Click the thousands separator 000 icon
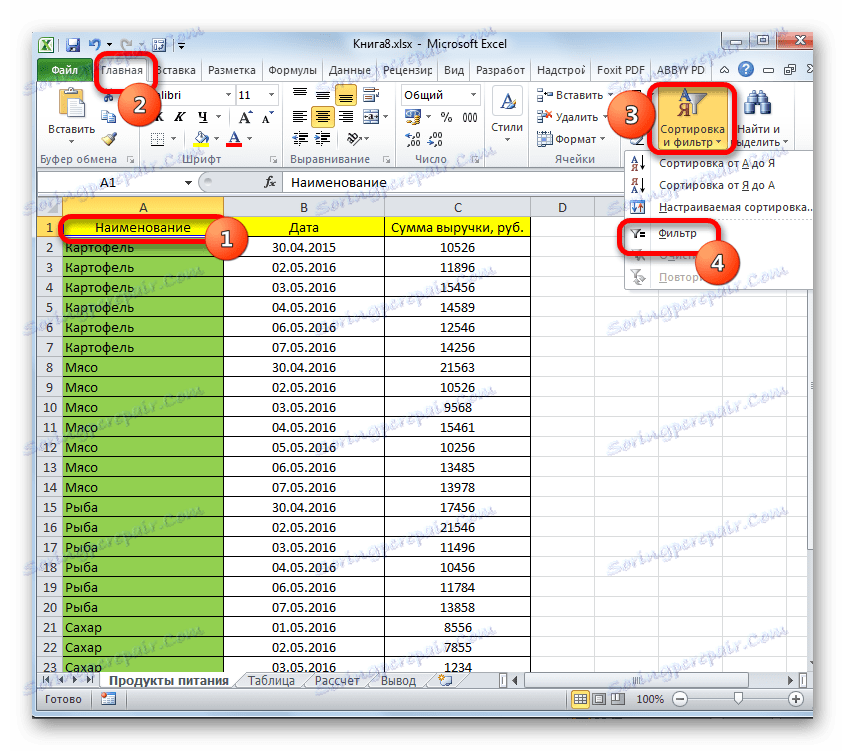The width and height of the screenshot is (863, 751). (x=469, y=117)
